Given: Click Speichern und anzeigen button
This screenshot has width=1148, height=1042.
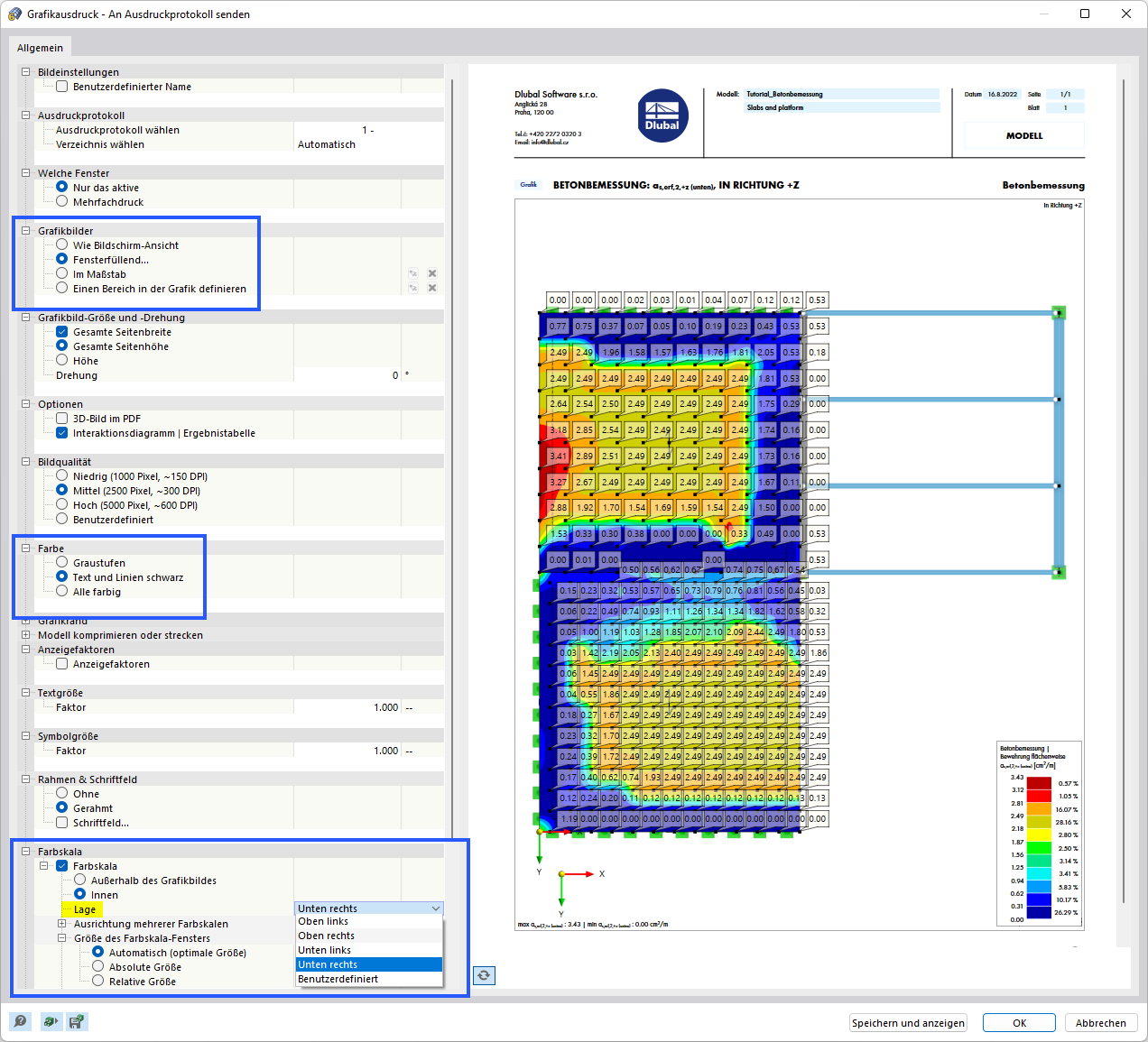Looking at the screenshot, I should (908, 1023).
